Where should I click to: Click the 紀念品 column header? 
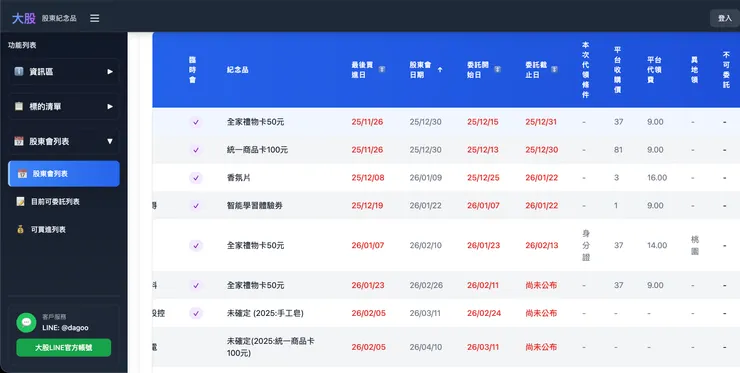[x=237, y=69]
